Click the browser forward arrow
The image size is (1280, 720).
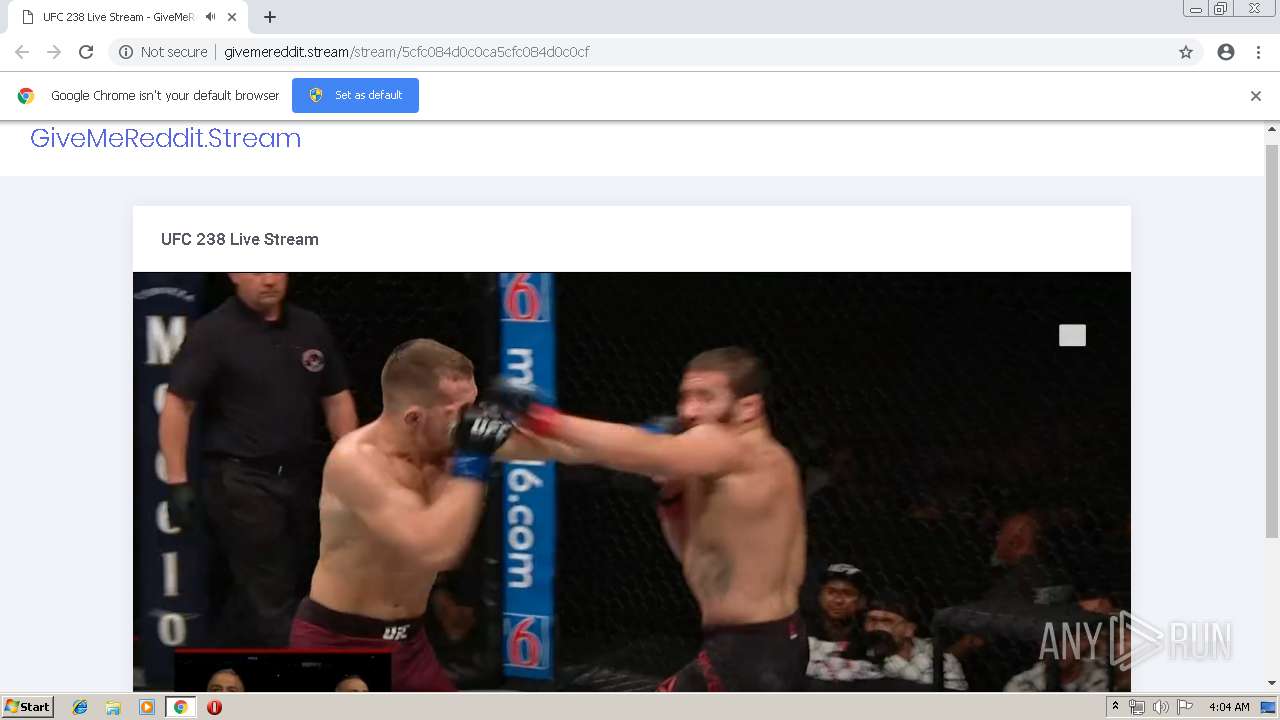[54, 52]
